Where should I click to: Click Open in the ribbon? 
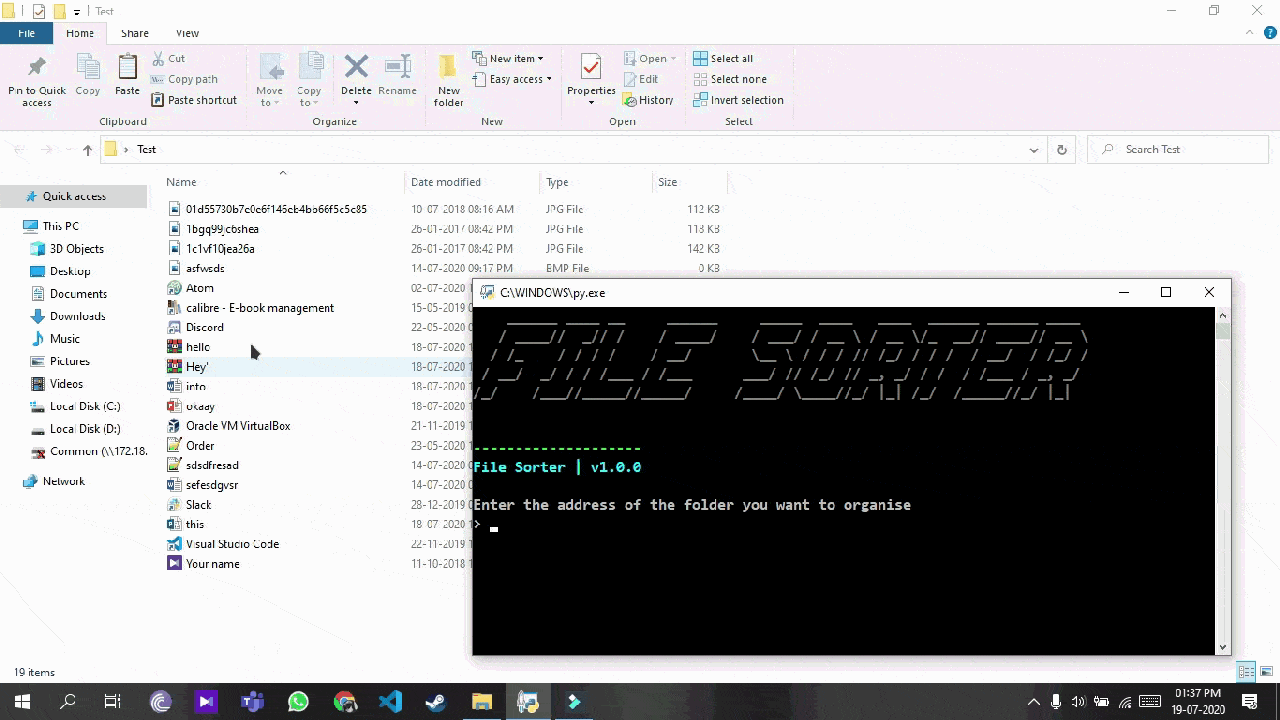tap(651, 58)
